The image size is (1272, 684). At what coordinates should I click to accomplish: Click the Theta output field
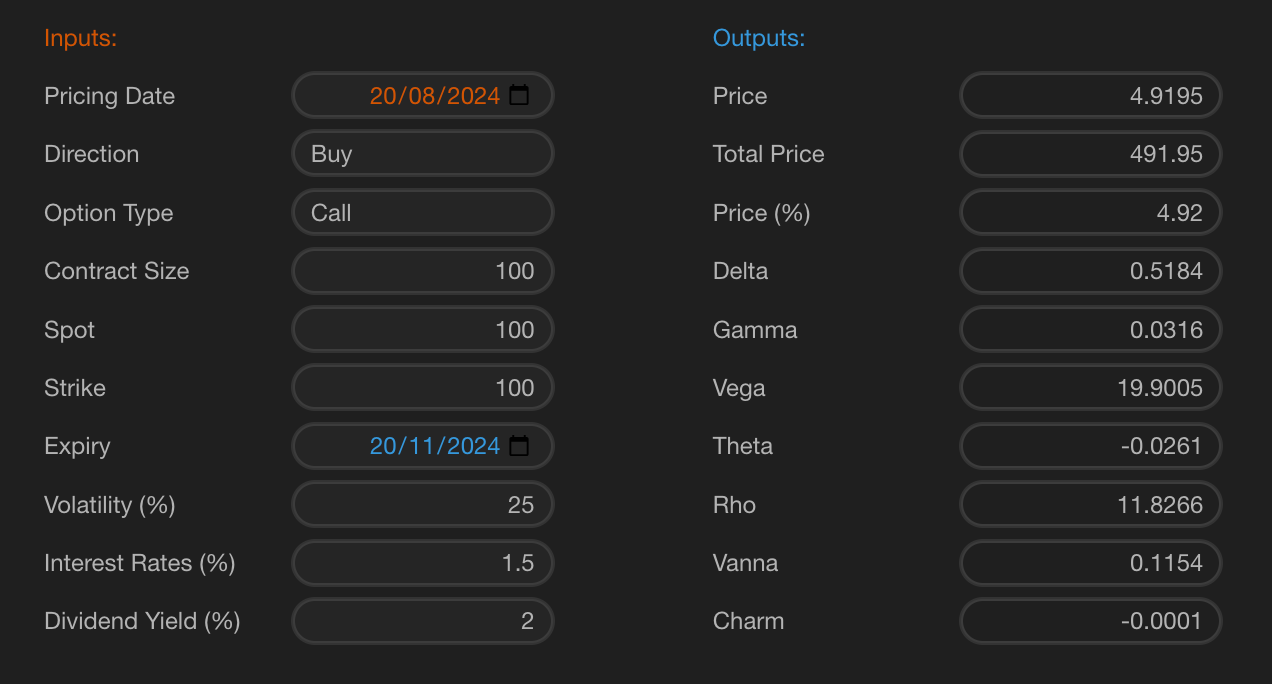(x=1090, y=446)
